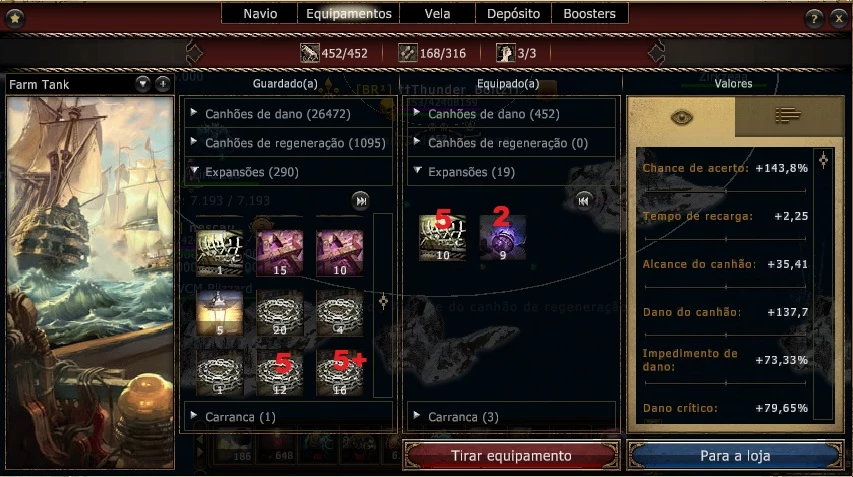Select the lantern expansion item with count 5
The image size is (853, 477).
[220, 313]
